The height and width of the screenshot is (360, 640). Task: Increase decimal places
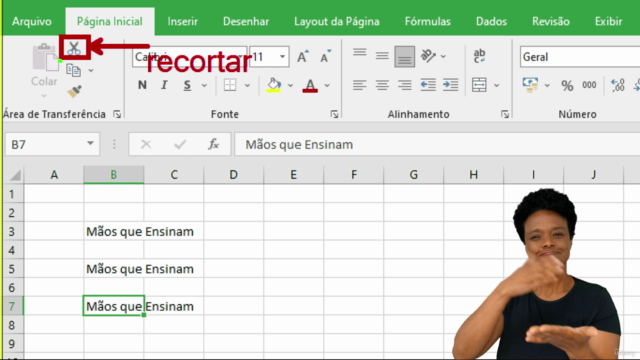[x=618, y=85]
